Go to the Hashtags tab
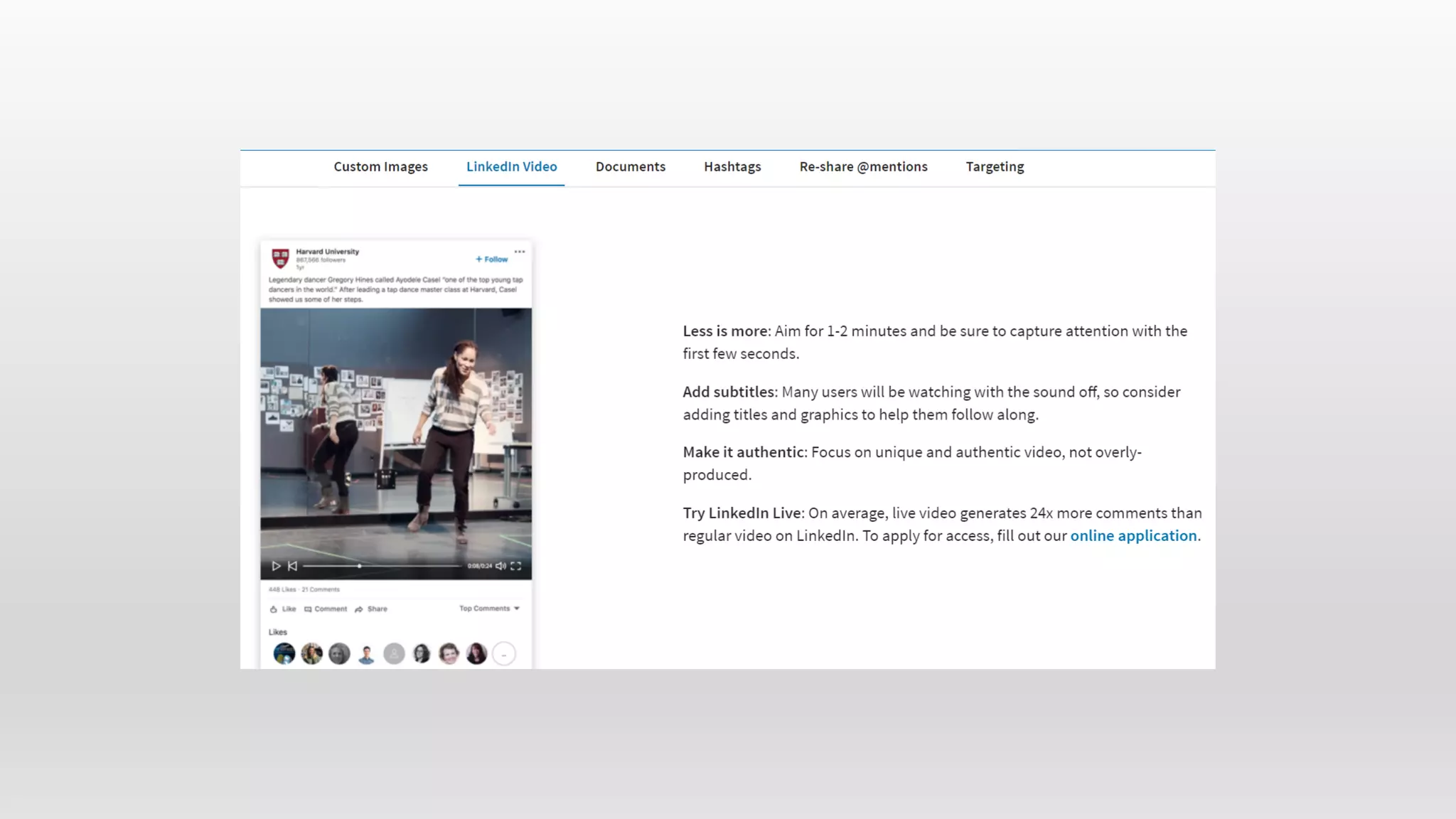1456x819 pixels. click(x=732, y=167)
